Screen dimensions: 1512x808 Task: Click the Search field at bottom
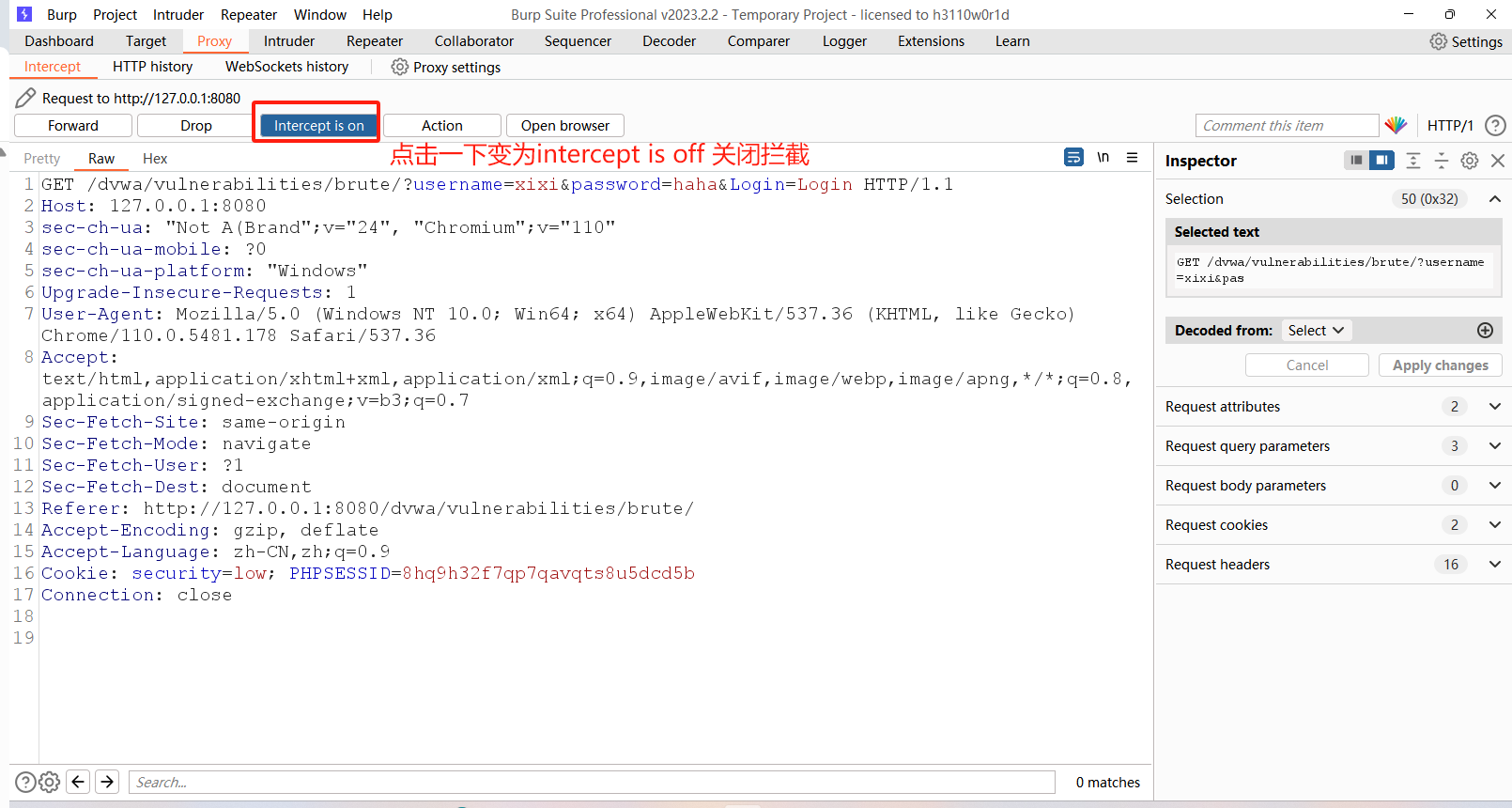(593, 782)
